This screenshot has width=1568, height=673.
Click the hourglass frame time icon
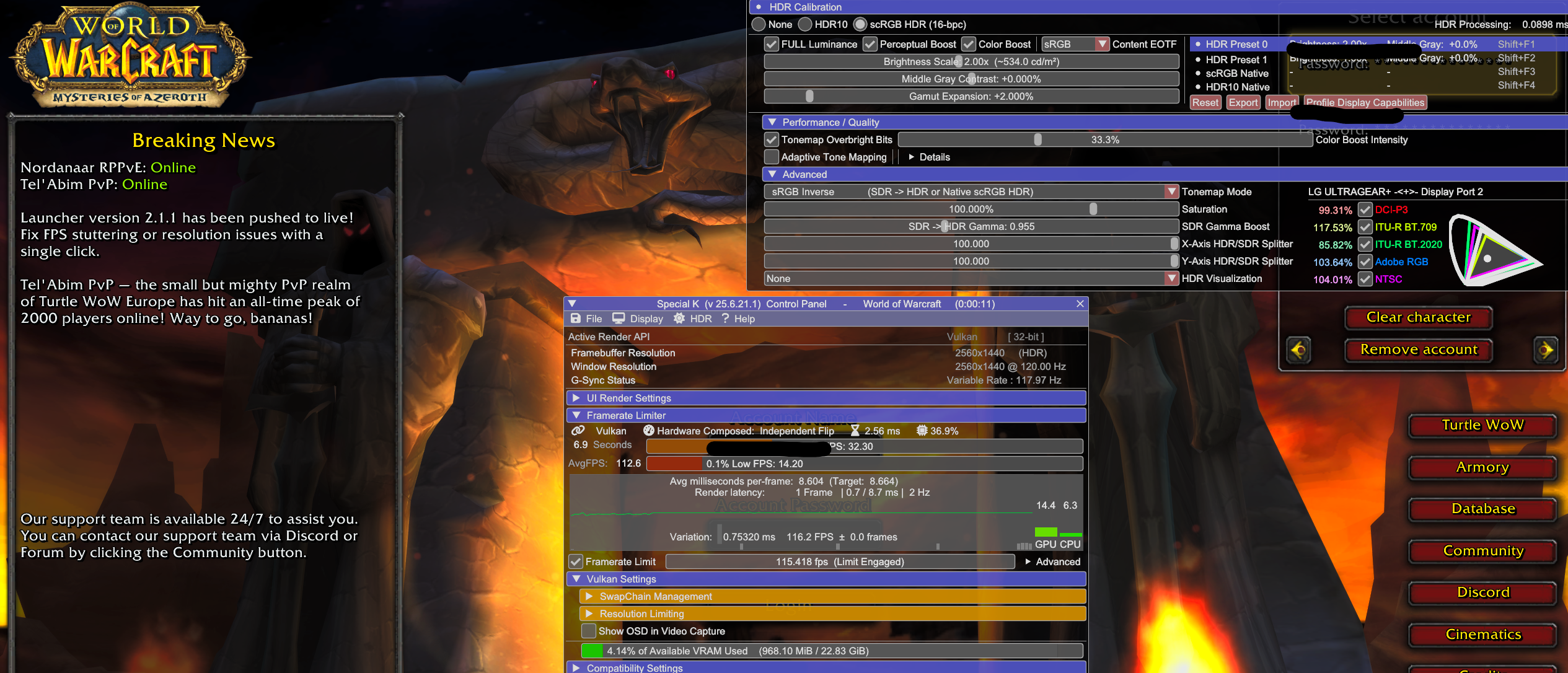coord(855,431)
